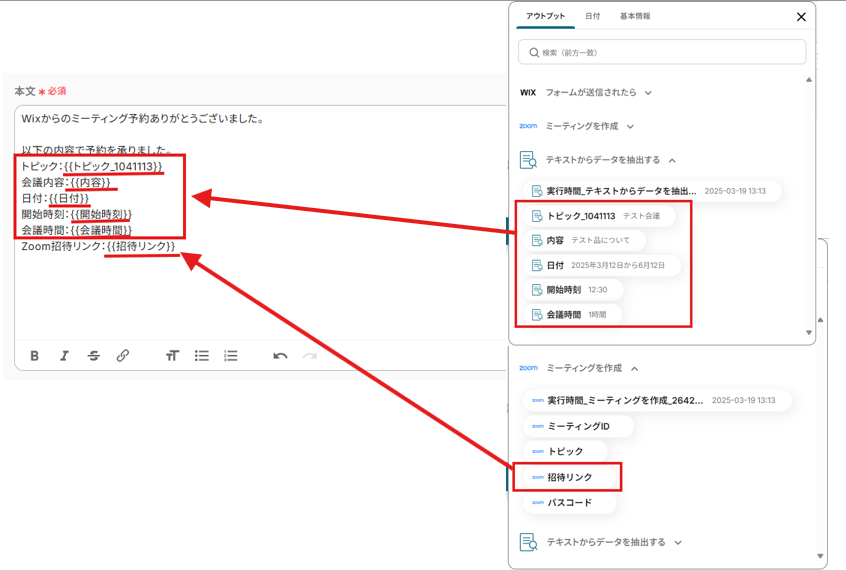Click the {{日付}} placeholder in body

pos(69,199)
